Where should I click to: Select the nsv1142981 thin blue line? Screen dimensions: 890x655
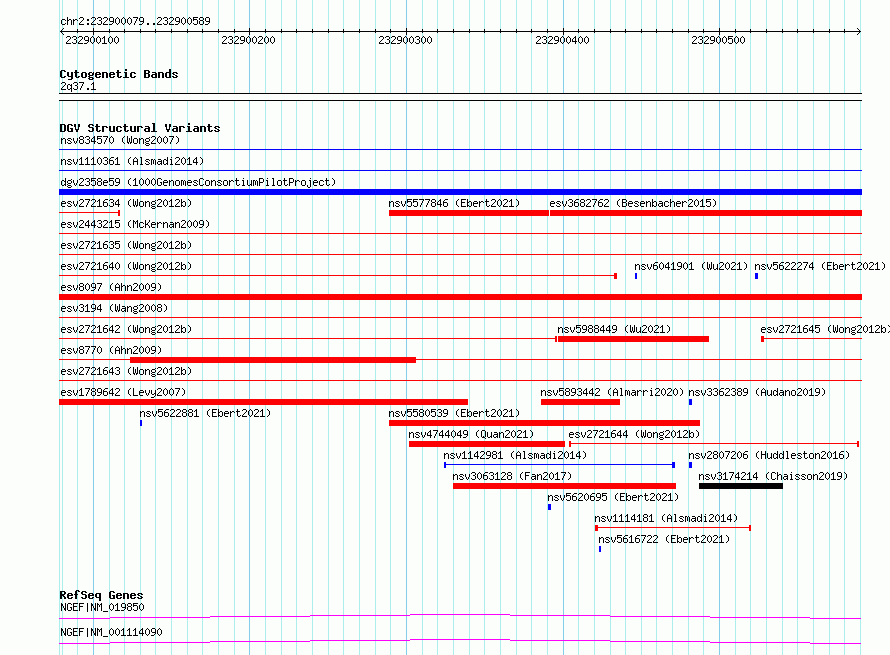(x=559, y=465)
